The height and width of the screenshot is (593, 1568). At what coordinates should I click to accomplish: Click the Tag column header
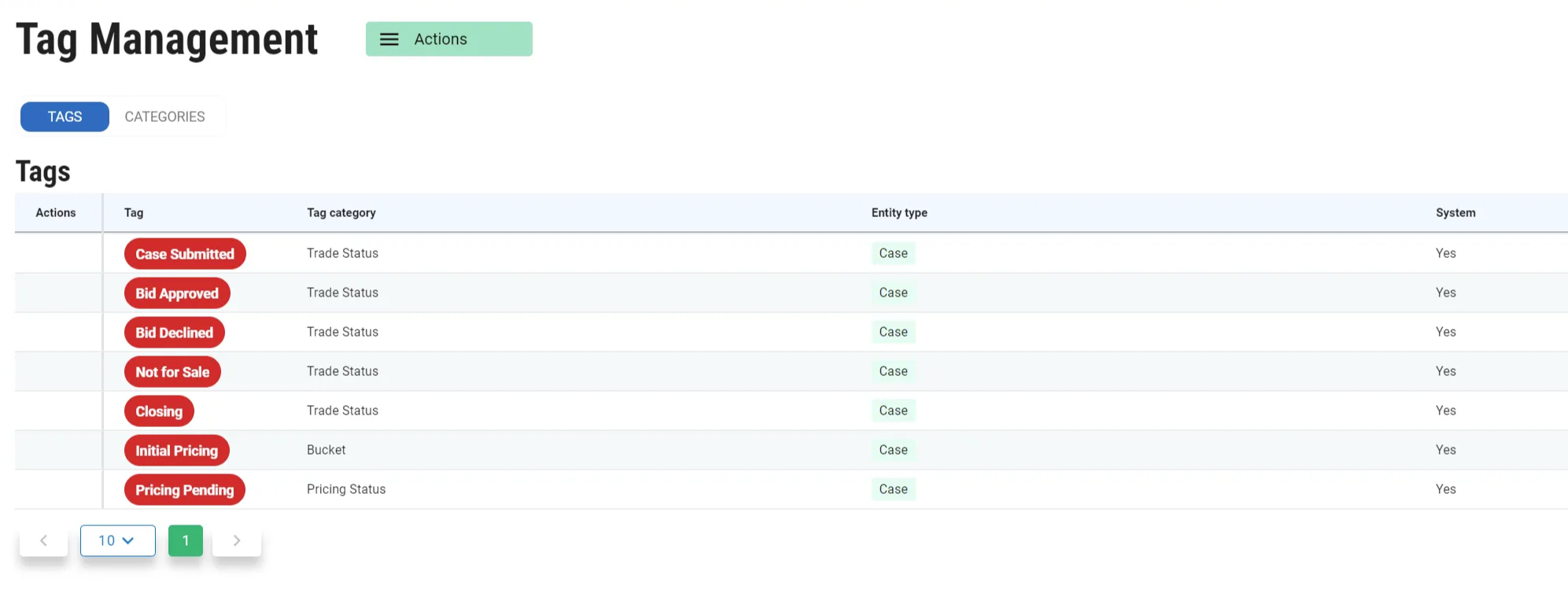click(x=134, y=212)
